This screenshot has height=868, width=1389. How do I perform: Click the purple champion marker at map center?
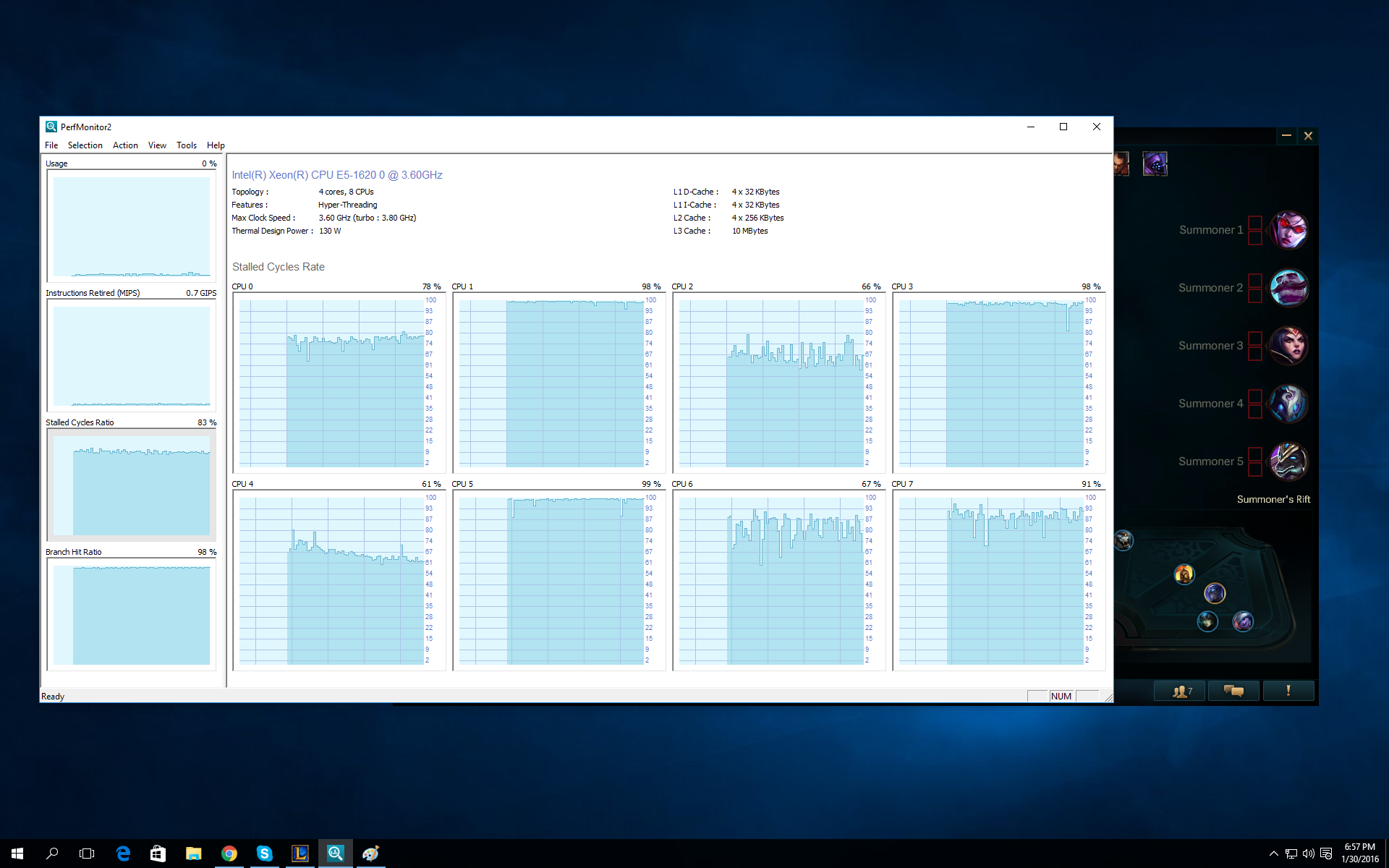point(1215,594)
